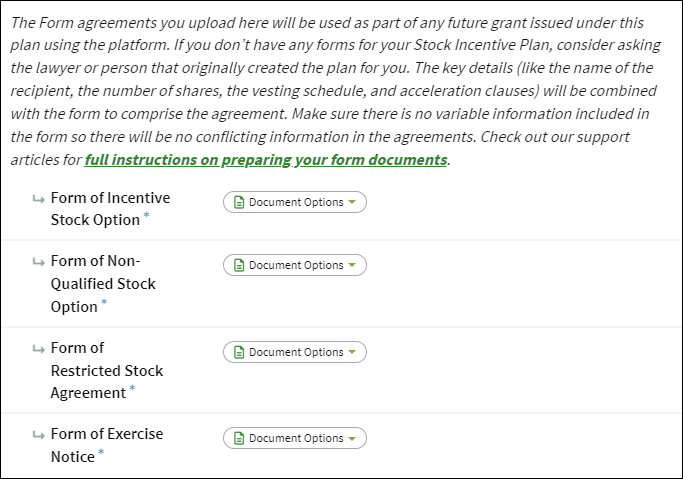Click required asterisk next to Exercise Notice

coord(101,452)
